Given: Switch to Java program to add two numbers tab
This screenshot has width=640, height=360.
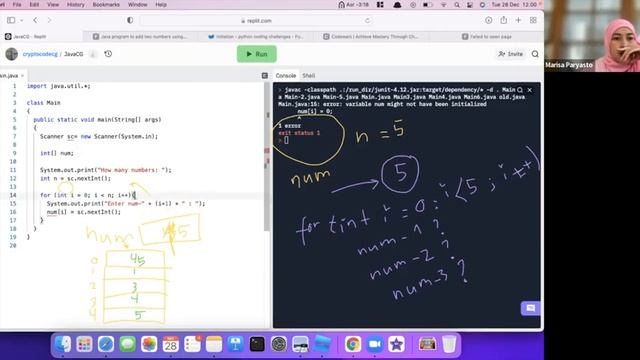Looking at the screenshot, I should (140, 36).
